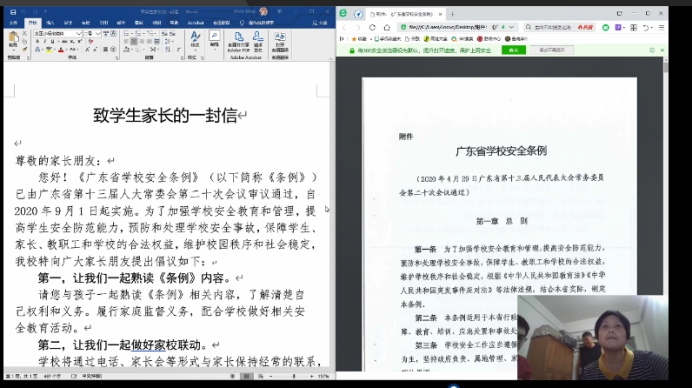The height and width of the screenshot is (388, 692).
Task: Click the green confirm button in security bar
Action: point(514,50)
